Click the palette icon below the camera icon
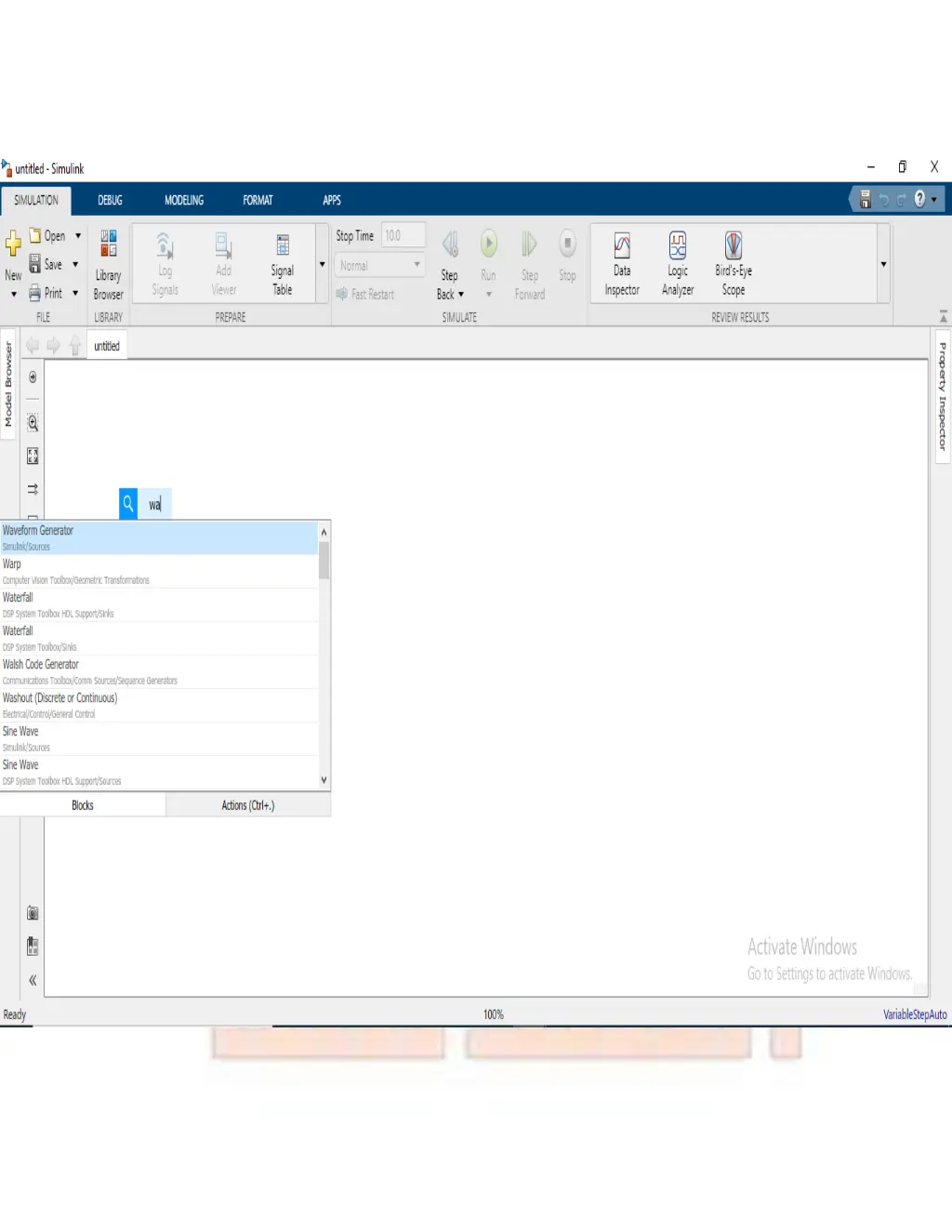 [x=33, y=947]
